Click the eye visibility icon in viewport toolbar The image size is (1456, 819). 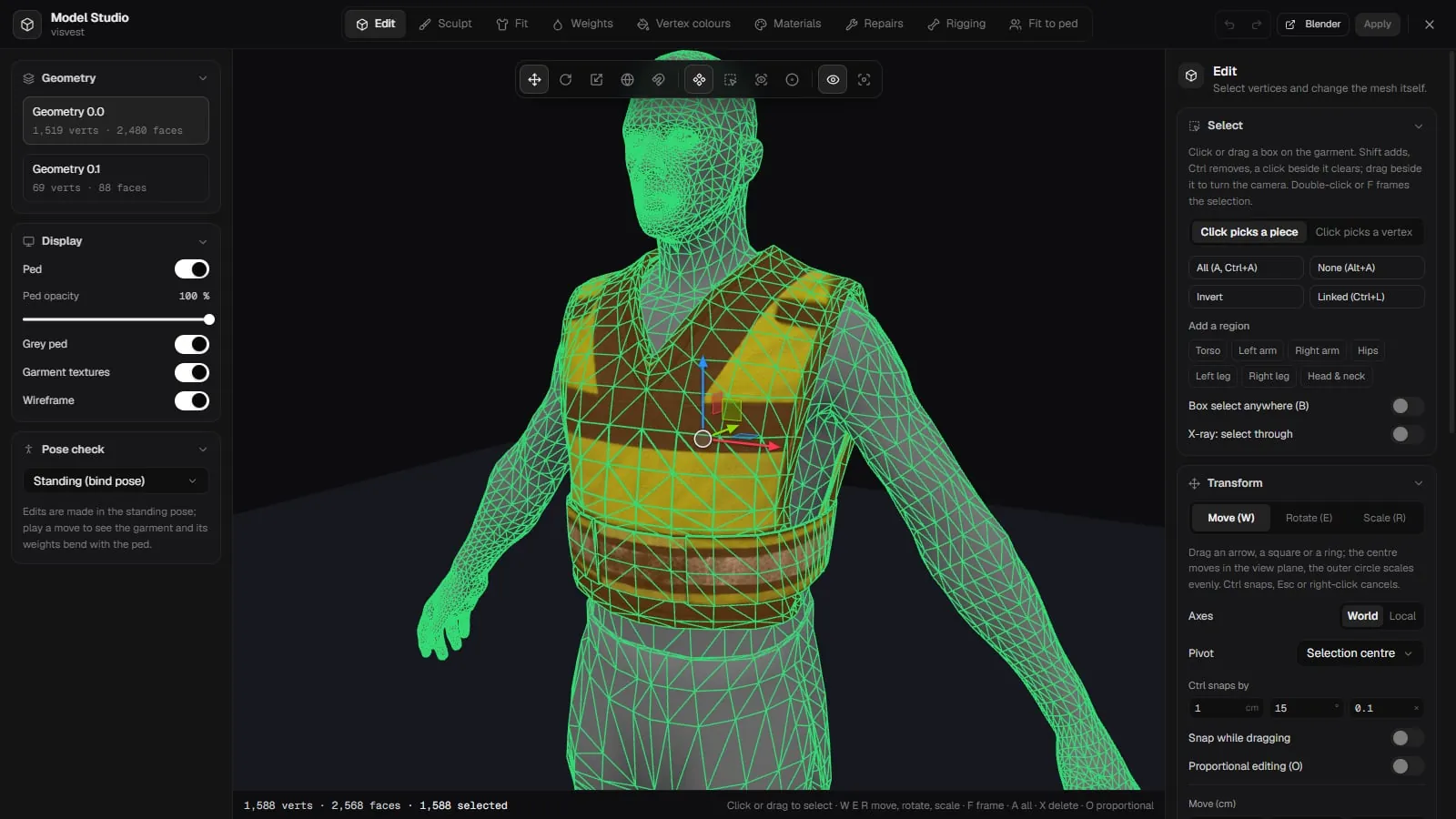coord(833,80)
